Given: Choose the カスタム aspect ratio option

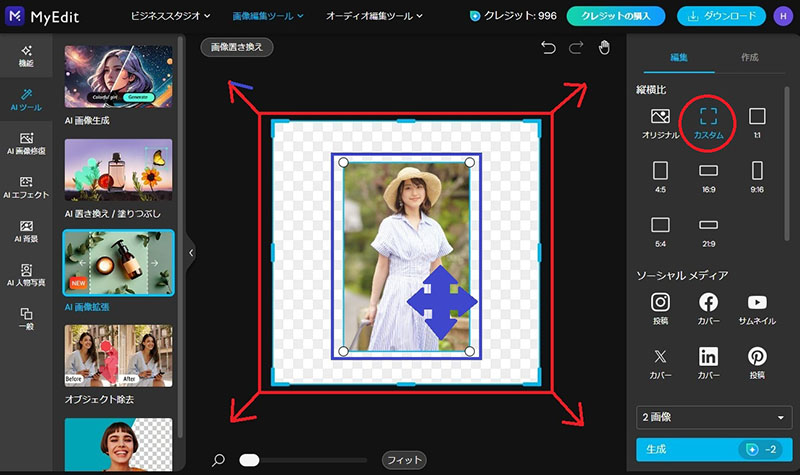Looking at the screenshot, I should 708,123.
